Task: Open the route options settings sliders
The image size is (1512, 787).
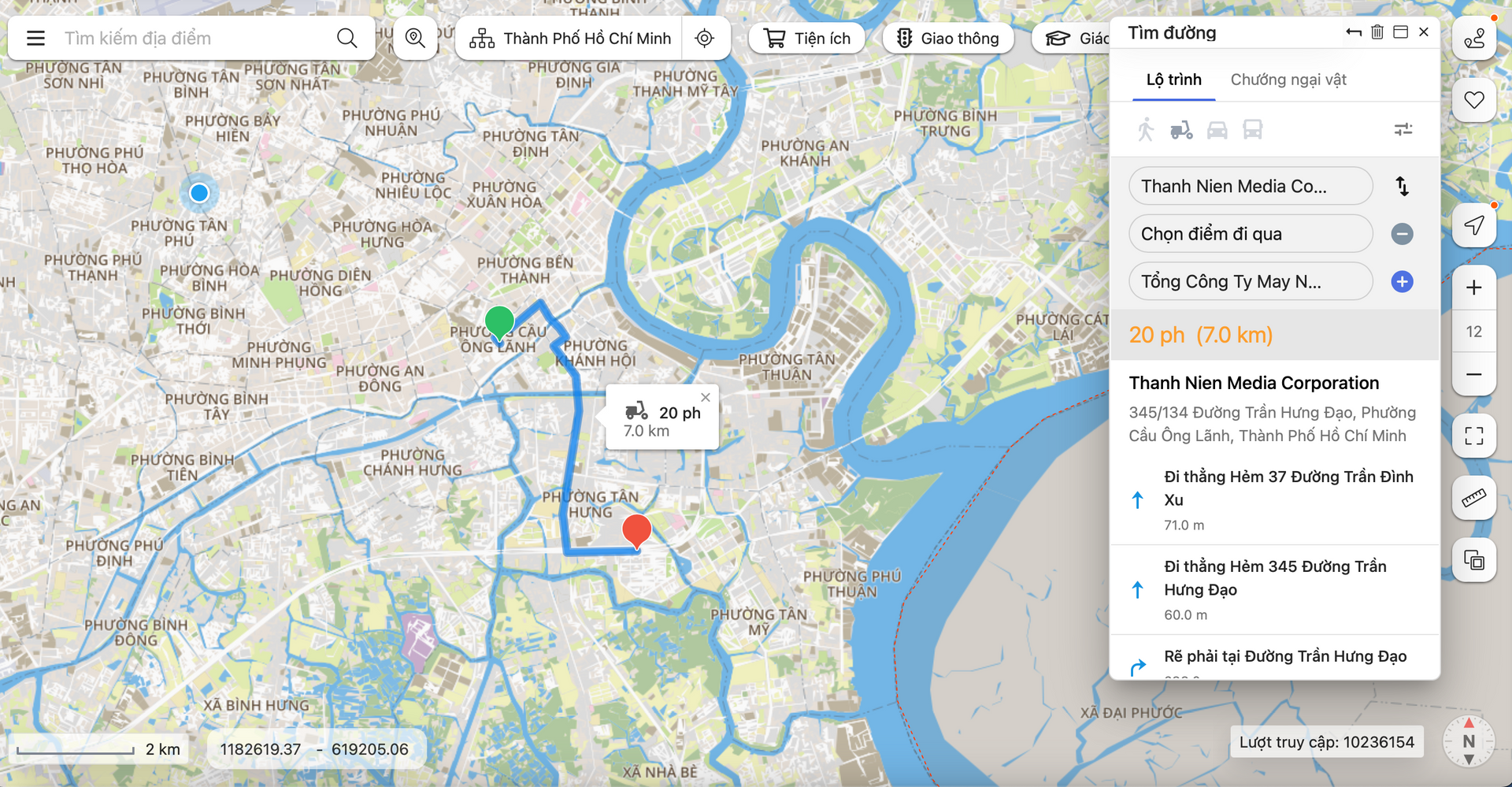Action: pos(1403,130)
